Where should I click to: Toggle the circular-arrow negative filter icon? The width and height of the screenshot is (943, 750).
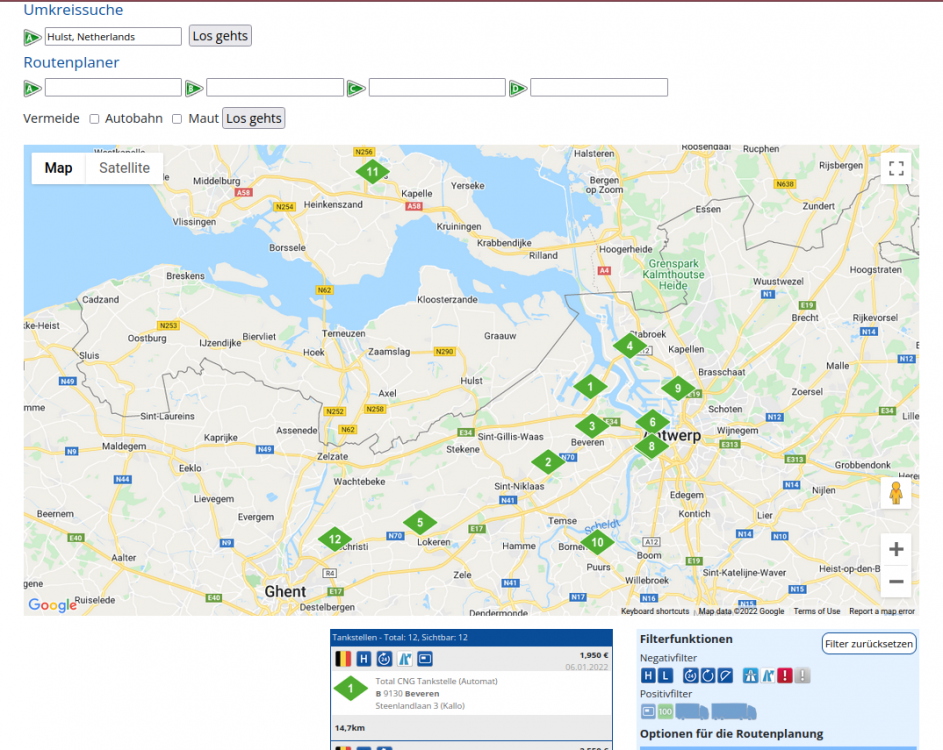pyautogui.click(x=708, y=676)
